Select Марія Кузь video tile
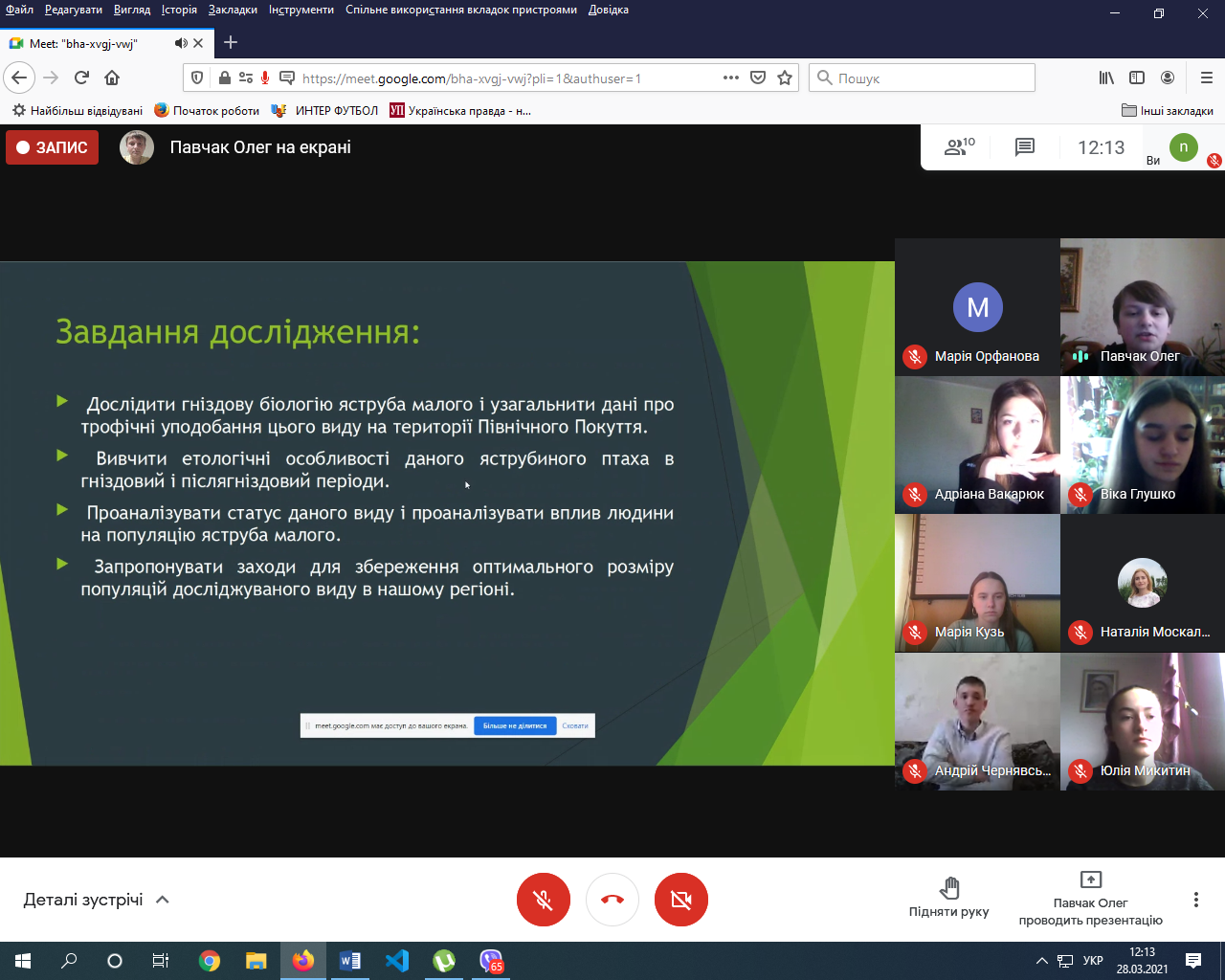This screenshot has height=980, width=1225. [977, 583]
